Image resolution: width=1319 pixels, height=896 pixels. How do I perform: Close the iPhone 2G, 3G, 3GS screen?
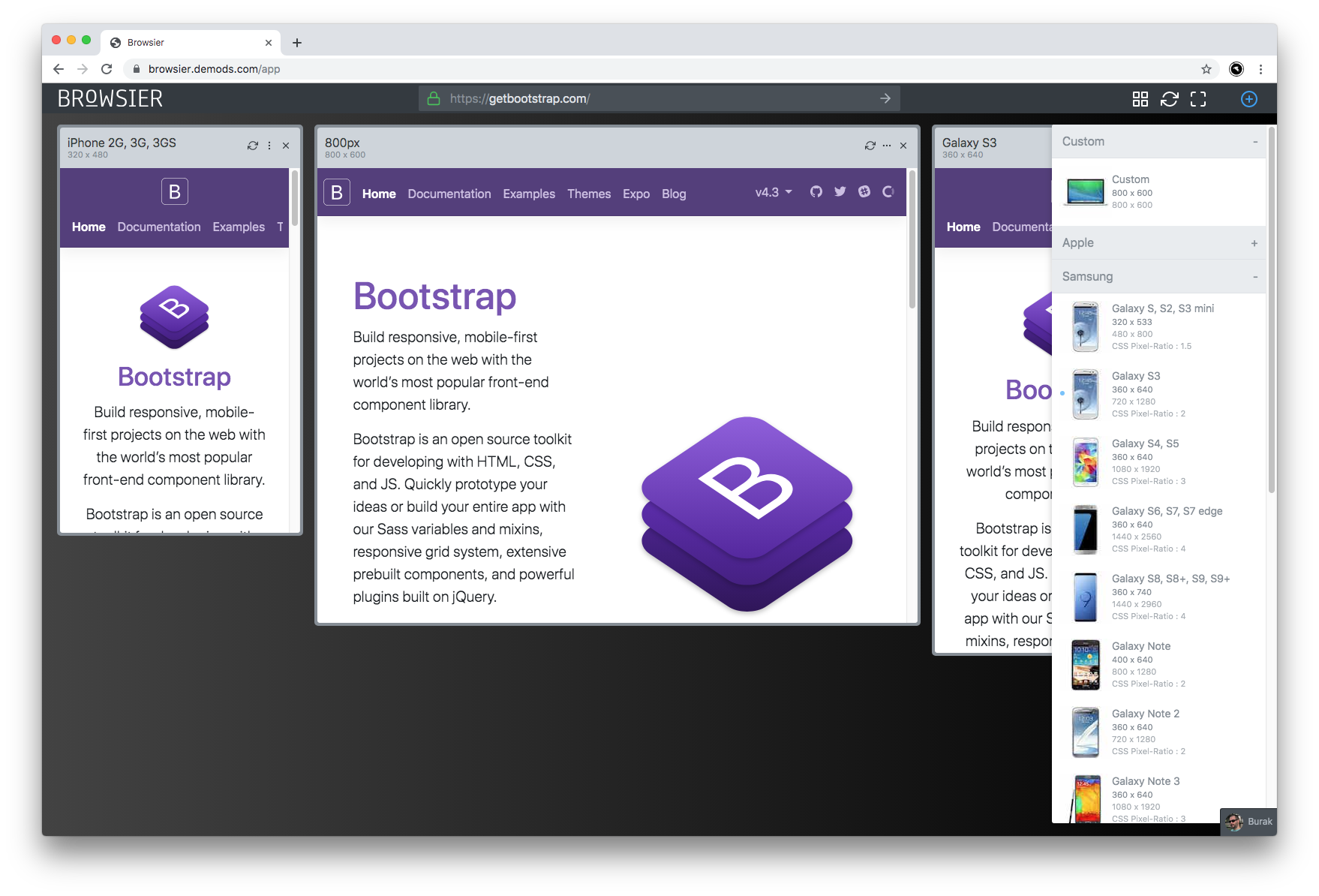pos(286,146)
